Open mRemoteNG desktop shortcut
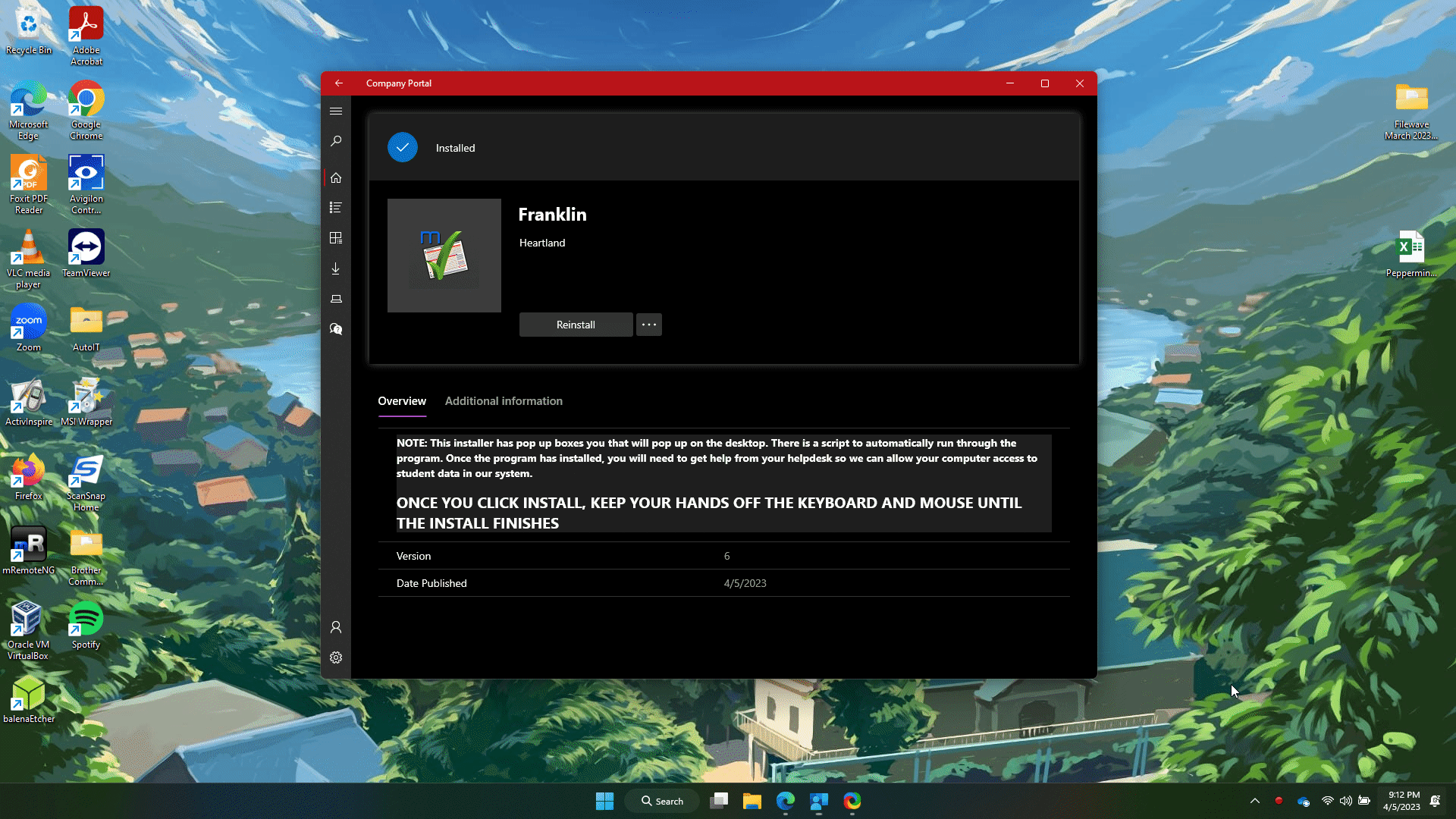1456x819 pixels. click(29, 551)
